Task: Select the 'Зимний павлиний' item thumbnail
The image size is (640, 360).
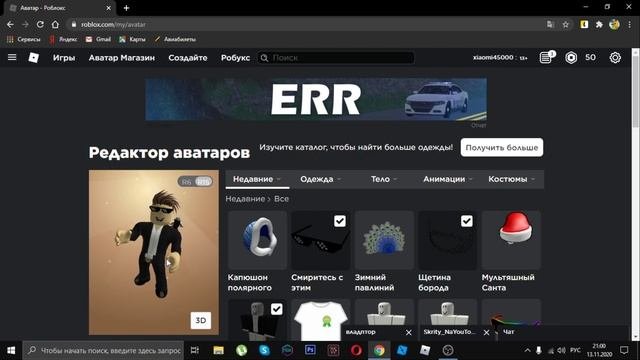Action: click(x=384, y=240)
